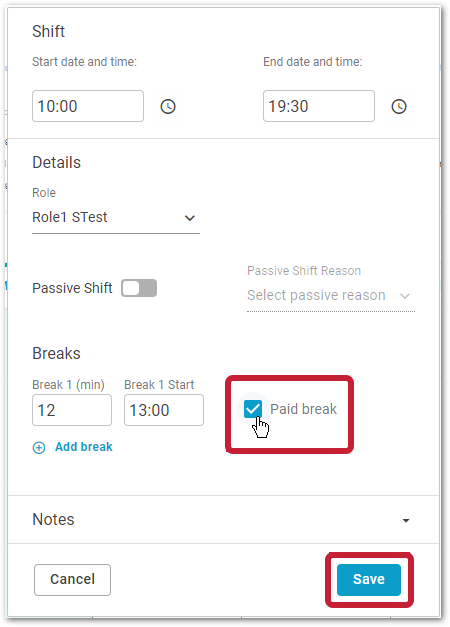Expand the Notes section arrow
The height and width of the screenshot is (627, 450).
click(406, 520)
